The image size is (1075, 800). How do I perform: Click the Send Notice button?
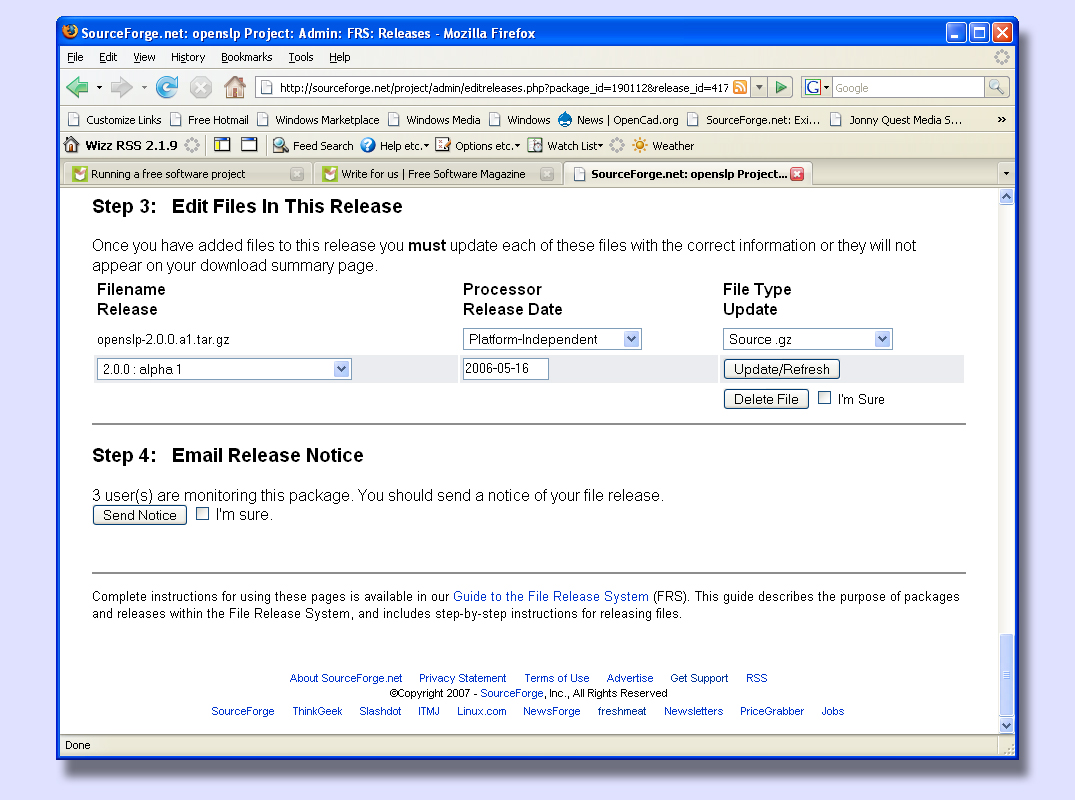(x=140, y=515)
